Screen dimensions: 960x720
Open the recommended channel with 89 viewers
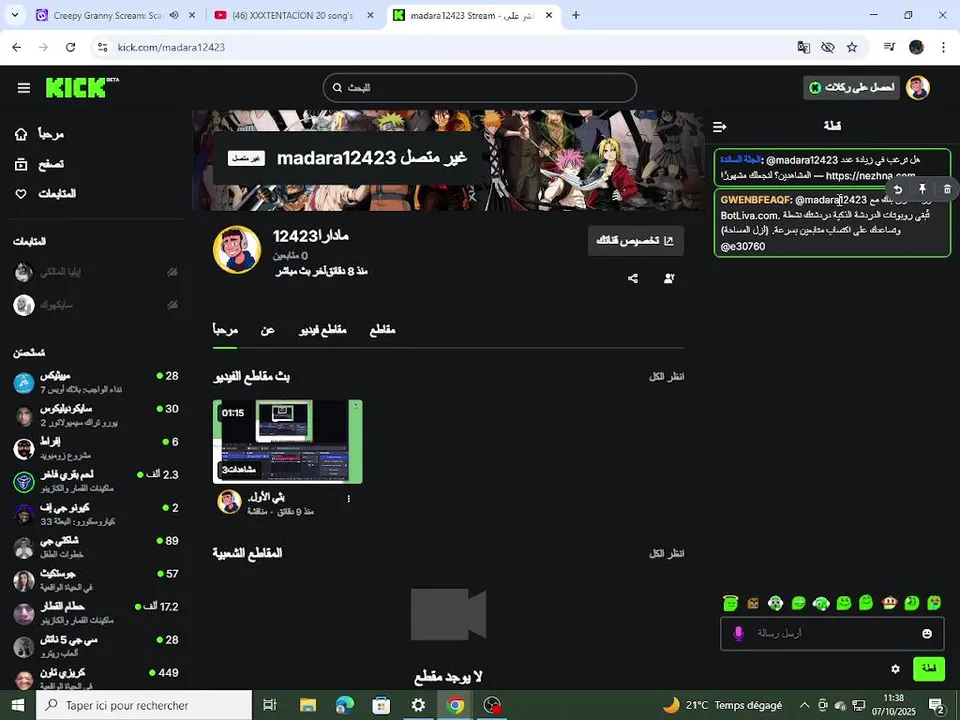coord(96,547)
